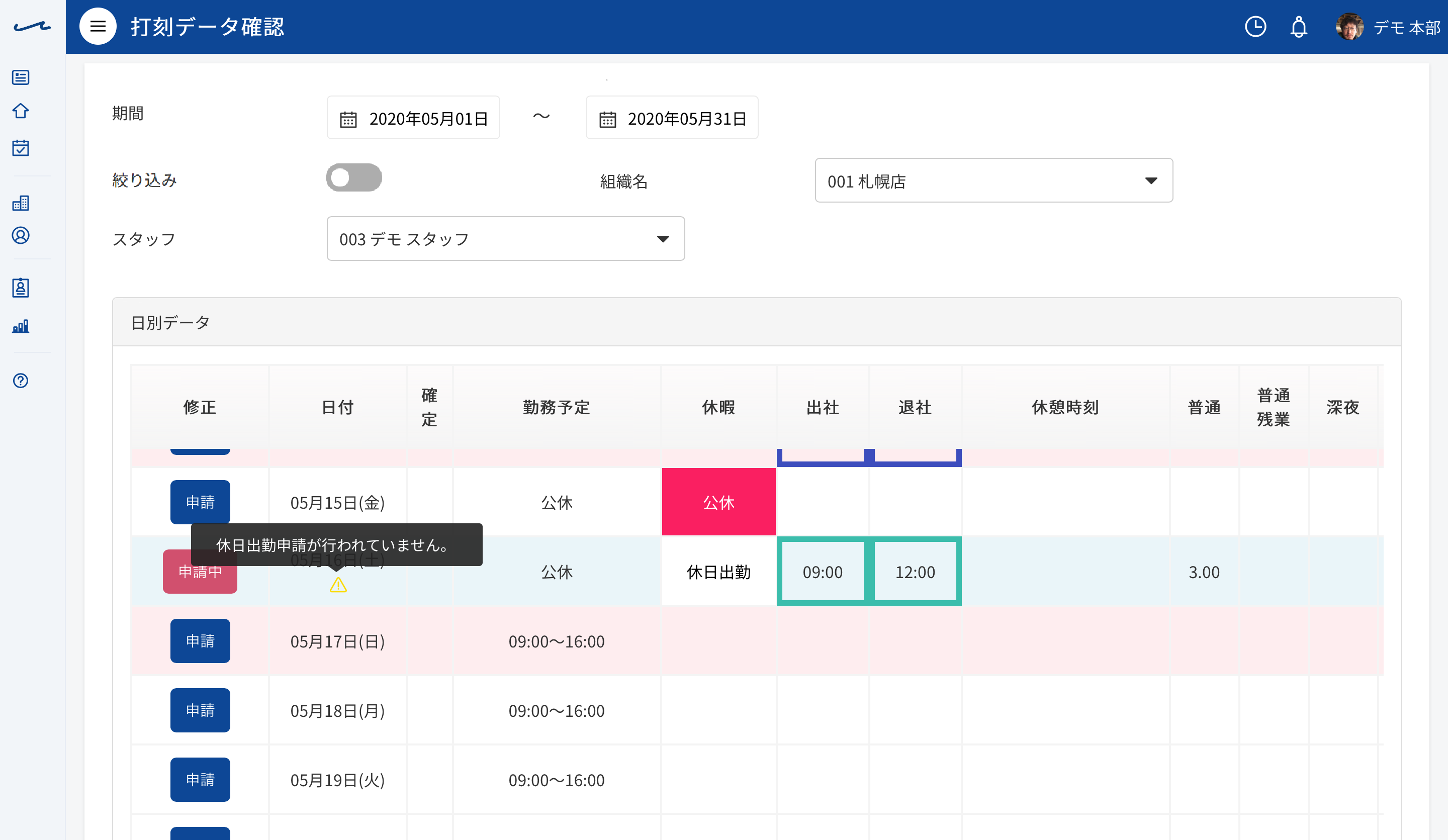Open the user profile circle sidebar icon
This screenshot has height=840, width=1448.
point(21,236)
